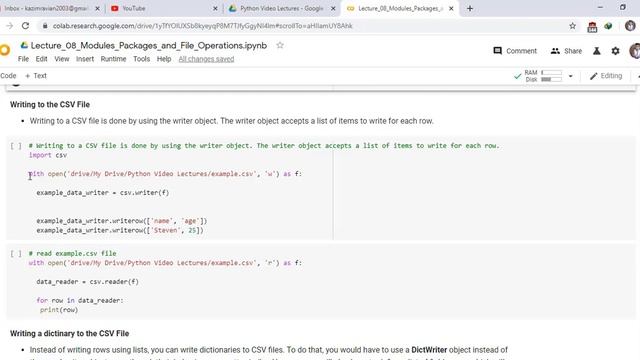Image resolution: width=640 pixels, height=360 pixels.
Task: Click the connected checkmark beside RAM
Action: point(517,76)
